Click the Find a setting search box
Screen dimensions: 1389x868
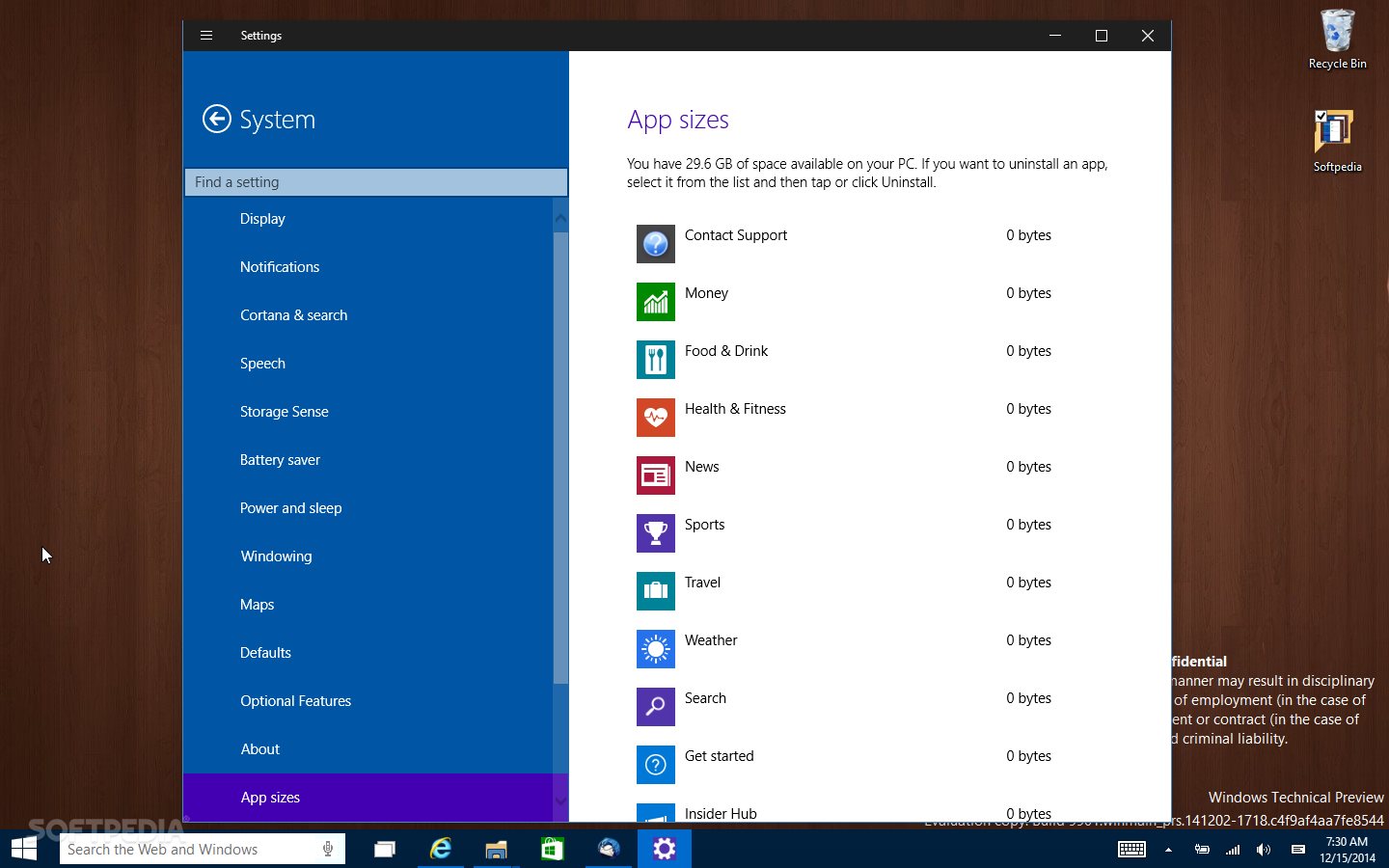click(x=375, y=182)
